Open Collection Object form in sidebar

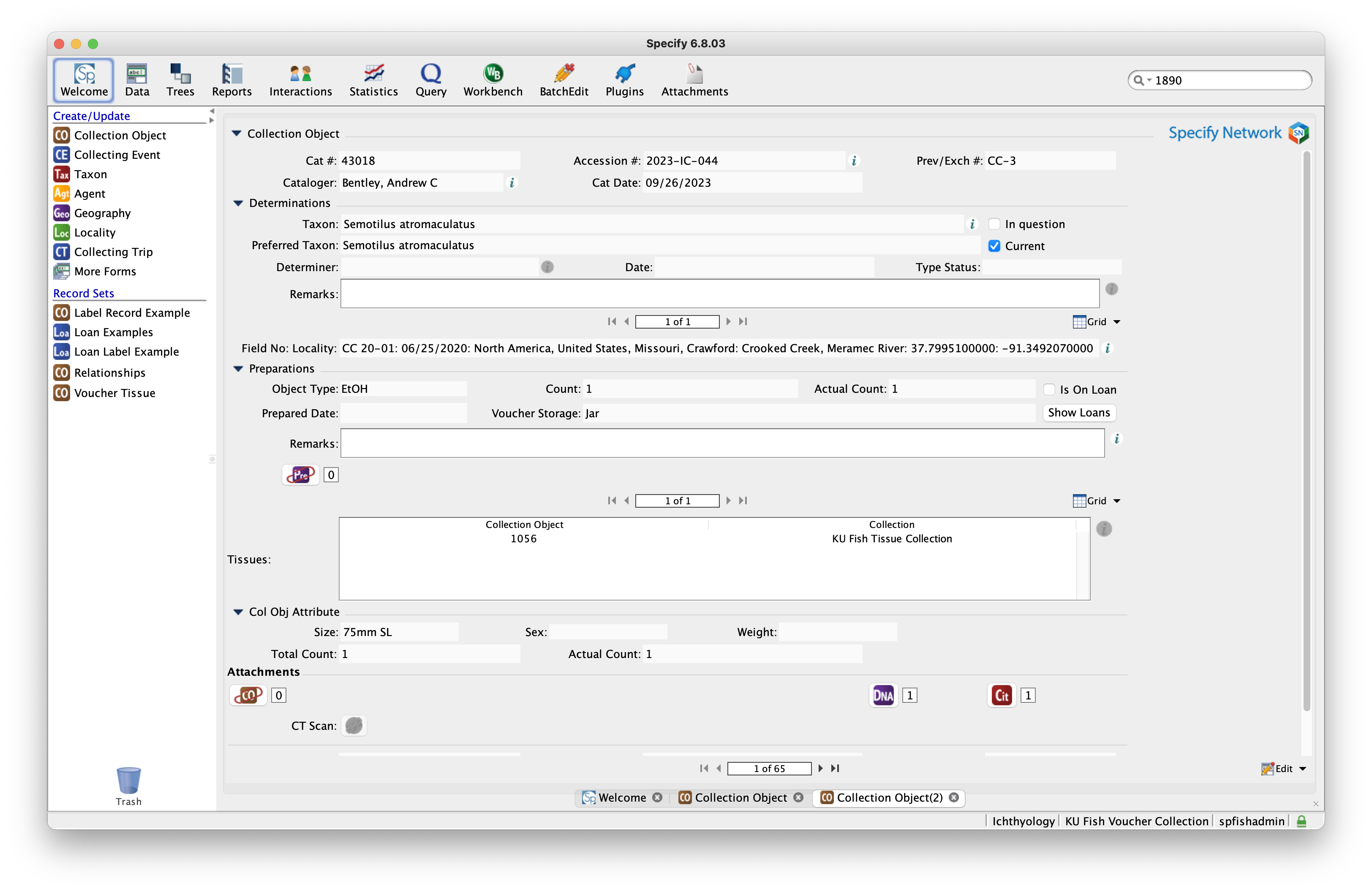pos(110,136)
